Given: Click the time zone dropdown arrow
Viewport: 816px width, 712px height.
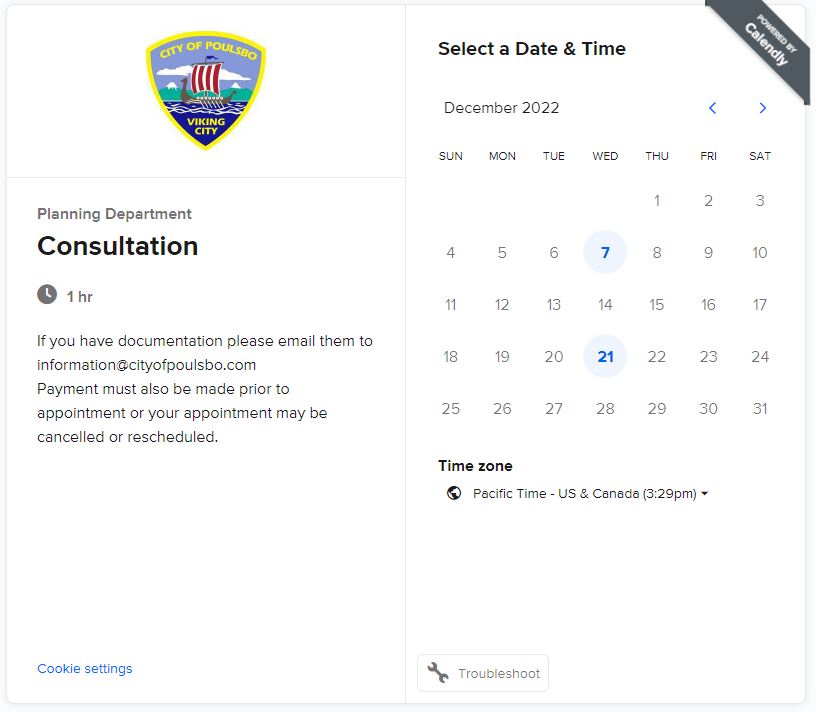Looking at the screenshot, I should pyautogui.click(x=705, y=494).
